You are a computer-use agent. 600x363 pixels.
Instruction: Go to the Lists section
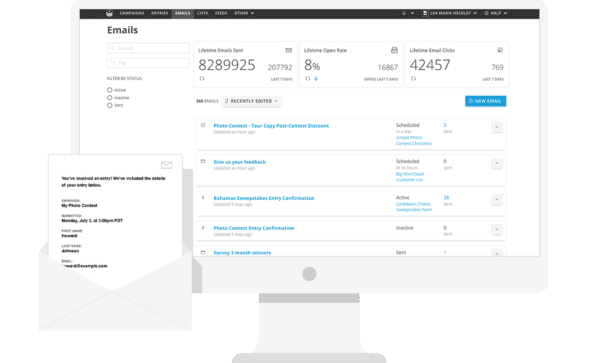202,13
